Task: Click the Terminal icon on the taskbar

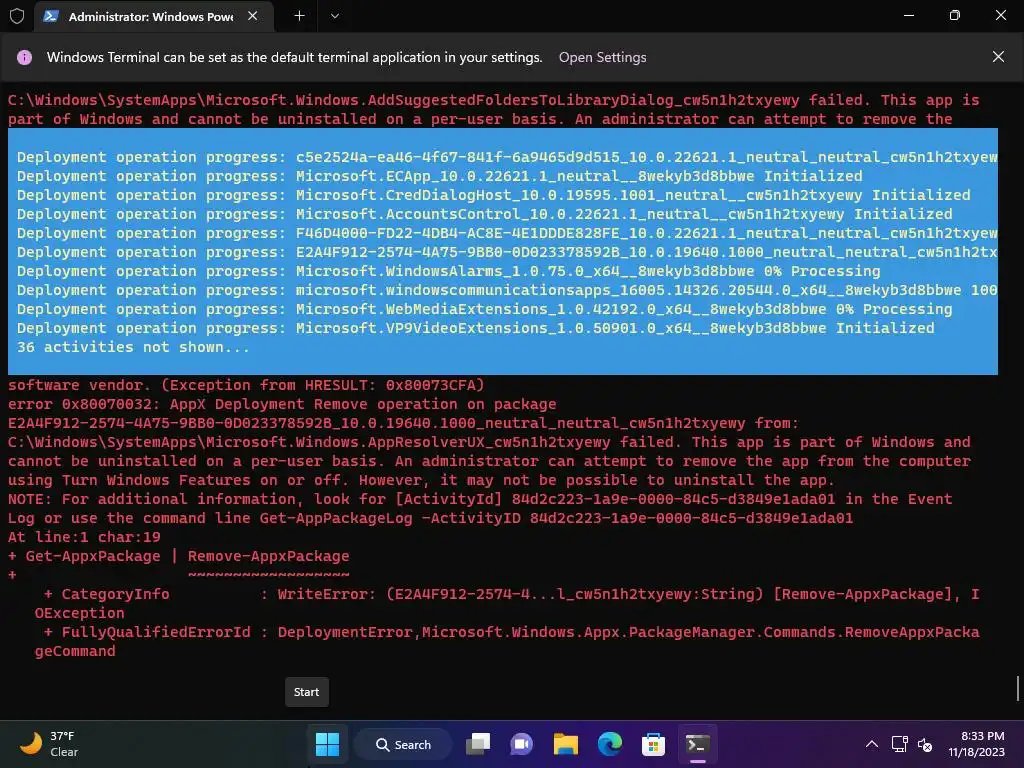Action: coord(697,744)
